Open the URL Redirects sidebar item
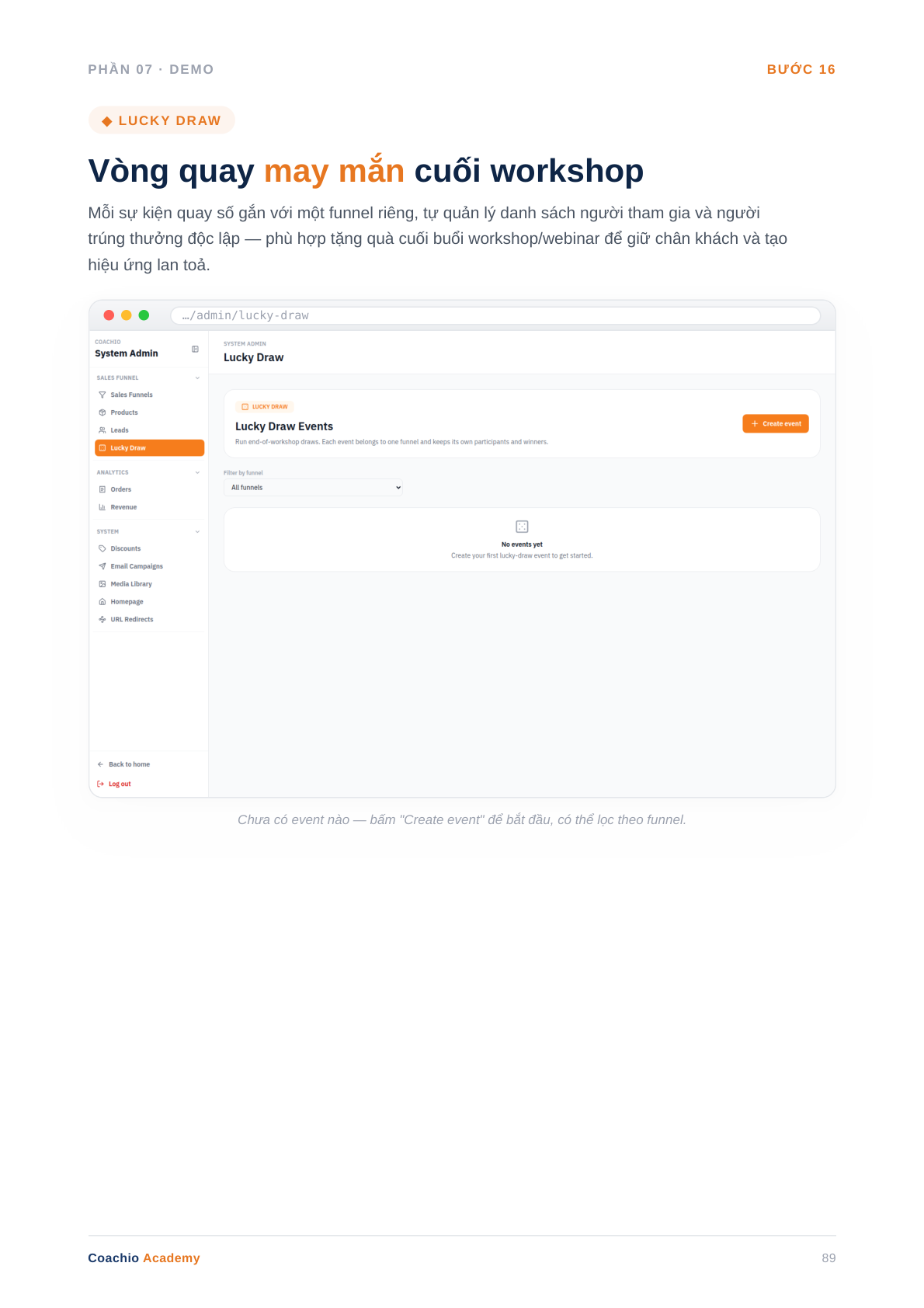 [149, 620]
